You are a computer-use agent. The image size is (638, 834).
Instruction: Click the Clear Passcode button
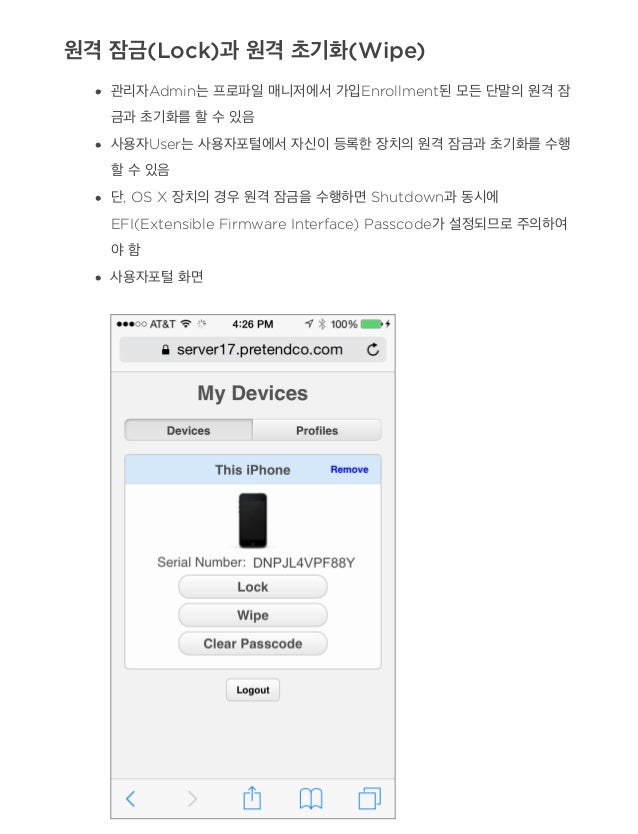pos(253,644)
